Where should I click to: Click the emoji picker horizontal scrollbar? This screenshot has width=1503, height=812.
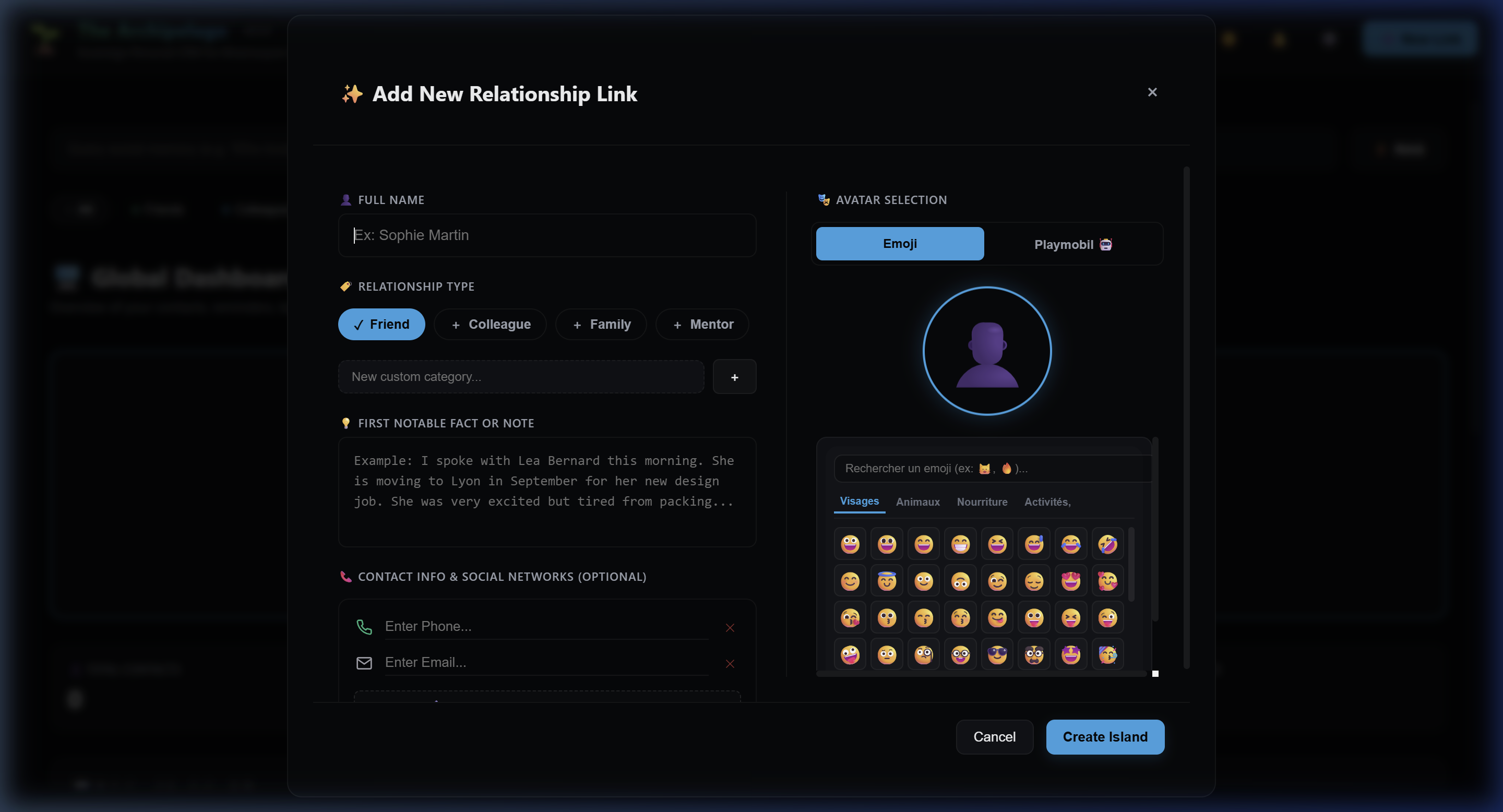981,674
